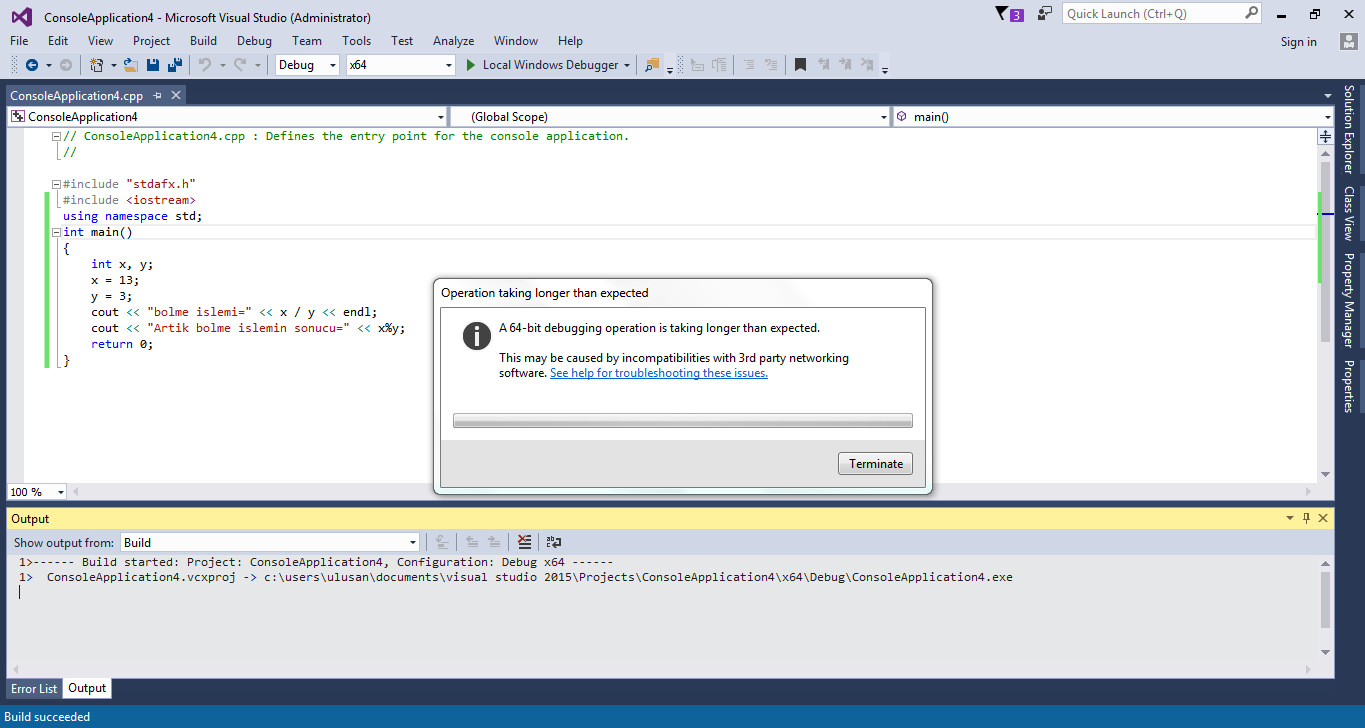
Task: Click the Quick Launch search field
Action: 1162,14
